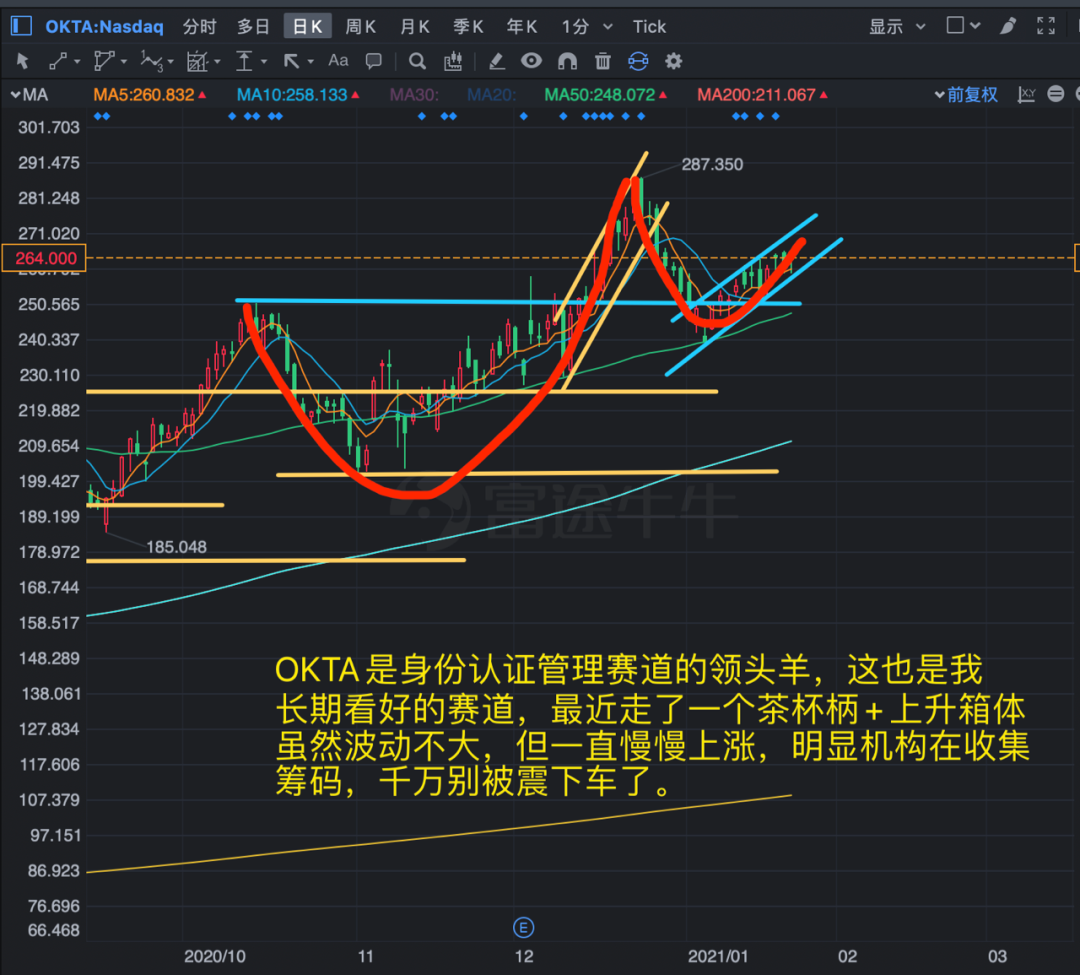Click the yellow OKTA annotation text
Viewport: 1080px width, 975px height.
pos(652,726)
